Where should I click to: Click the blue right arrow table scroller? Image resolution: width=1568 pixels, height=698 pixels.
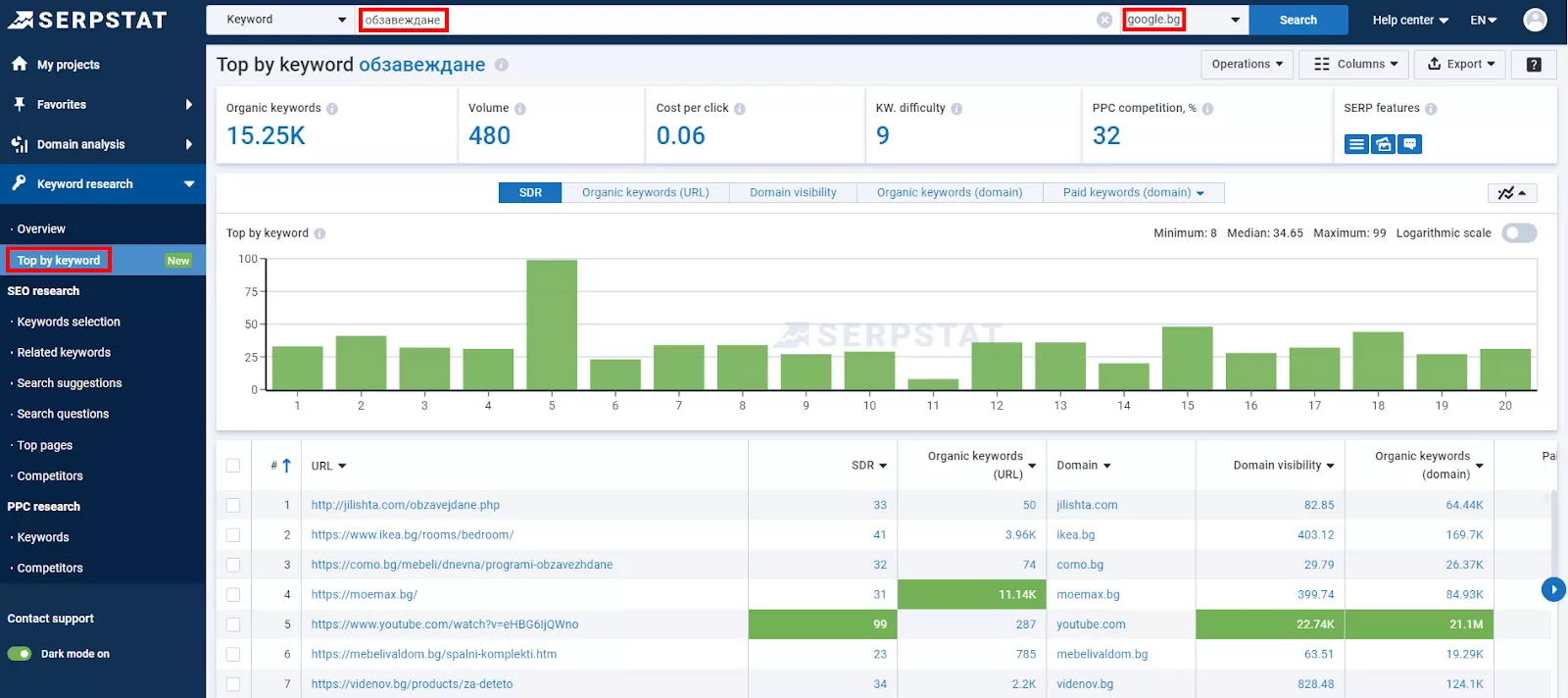pyautogui.click(x=1553, y=589)
